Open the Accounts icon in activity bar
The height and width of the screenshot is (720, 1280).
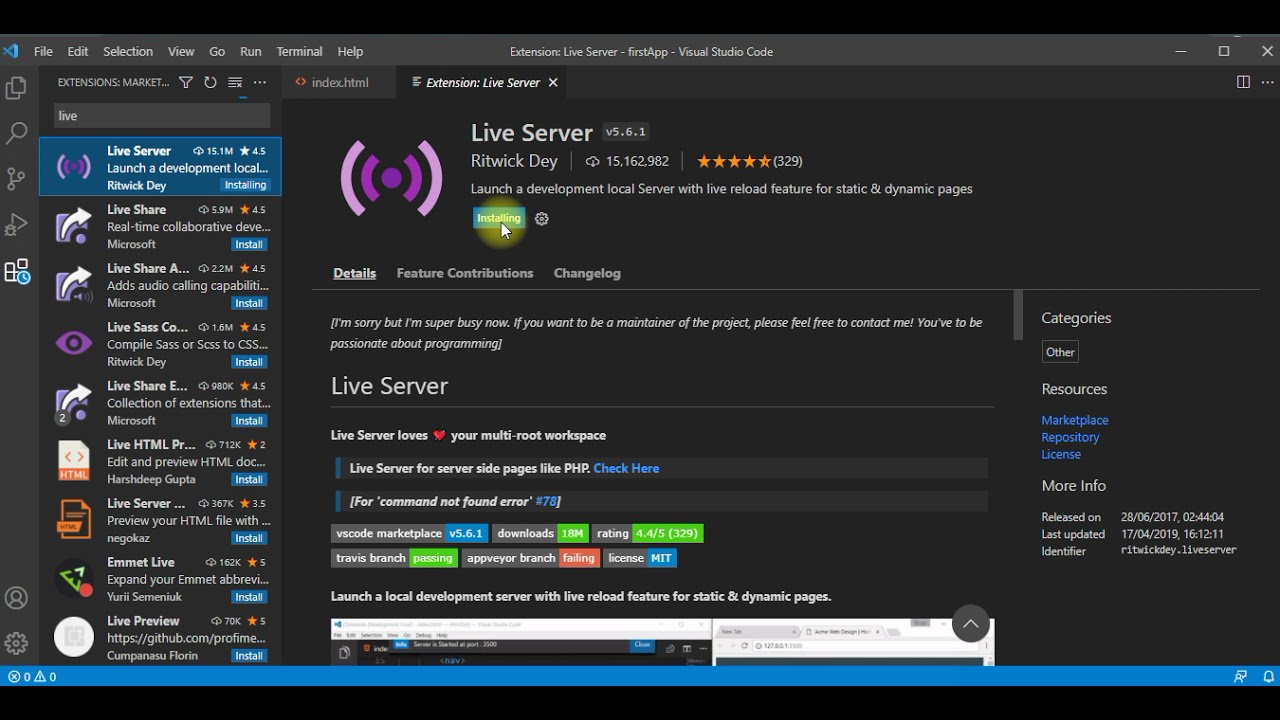pyautogui.click(x=16, y=598)
